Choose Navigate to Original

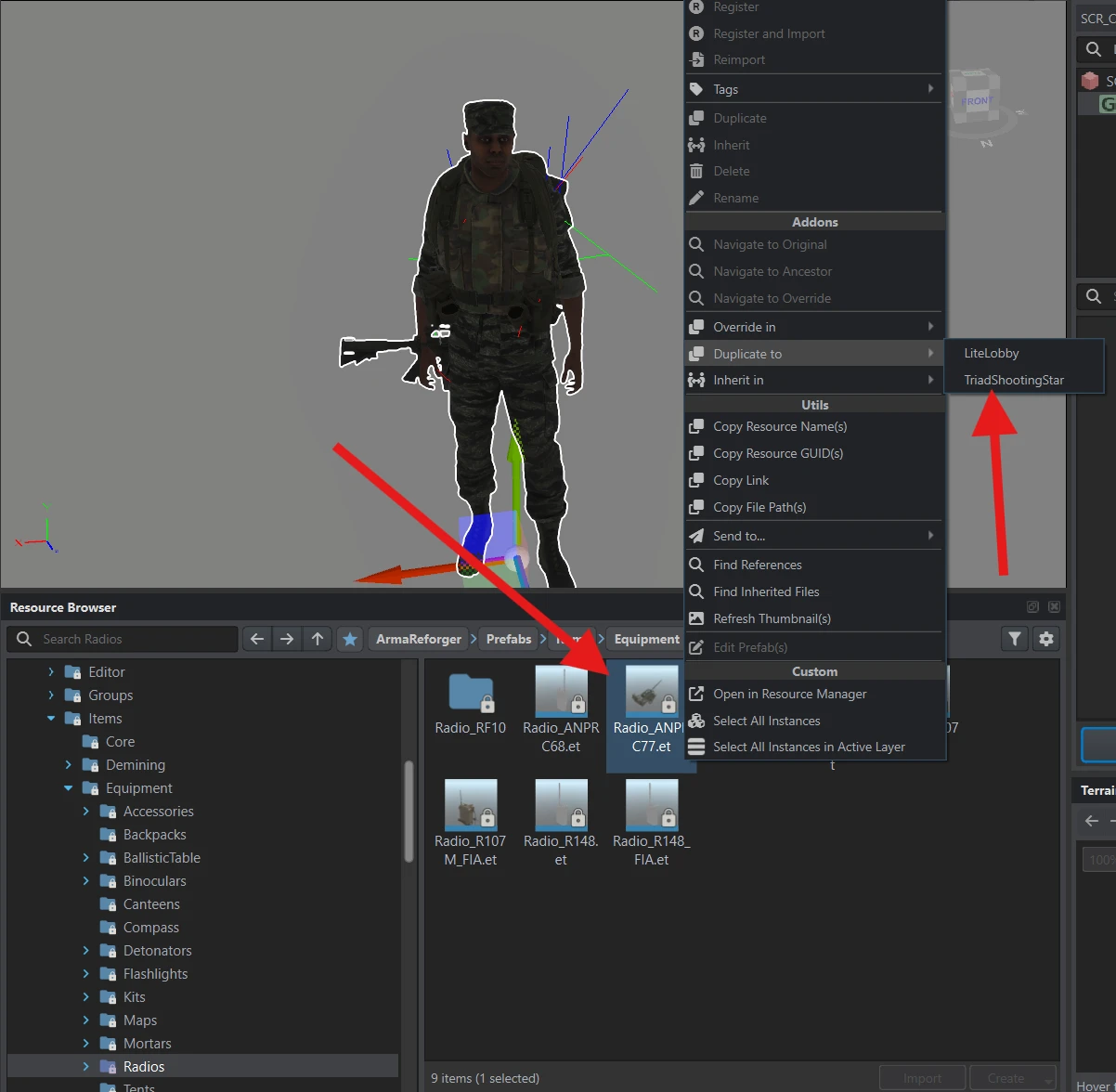pyautogui.click(x=814, y=244)
